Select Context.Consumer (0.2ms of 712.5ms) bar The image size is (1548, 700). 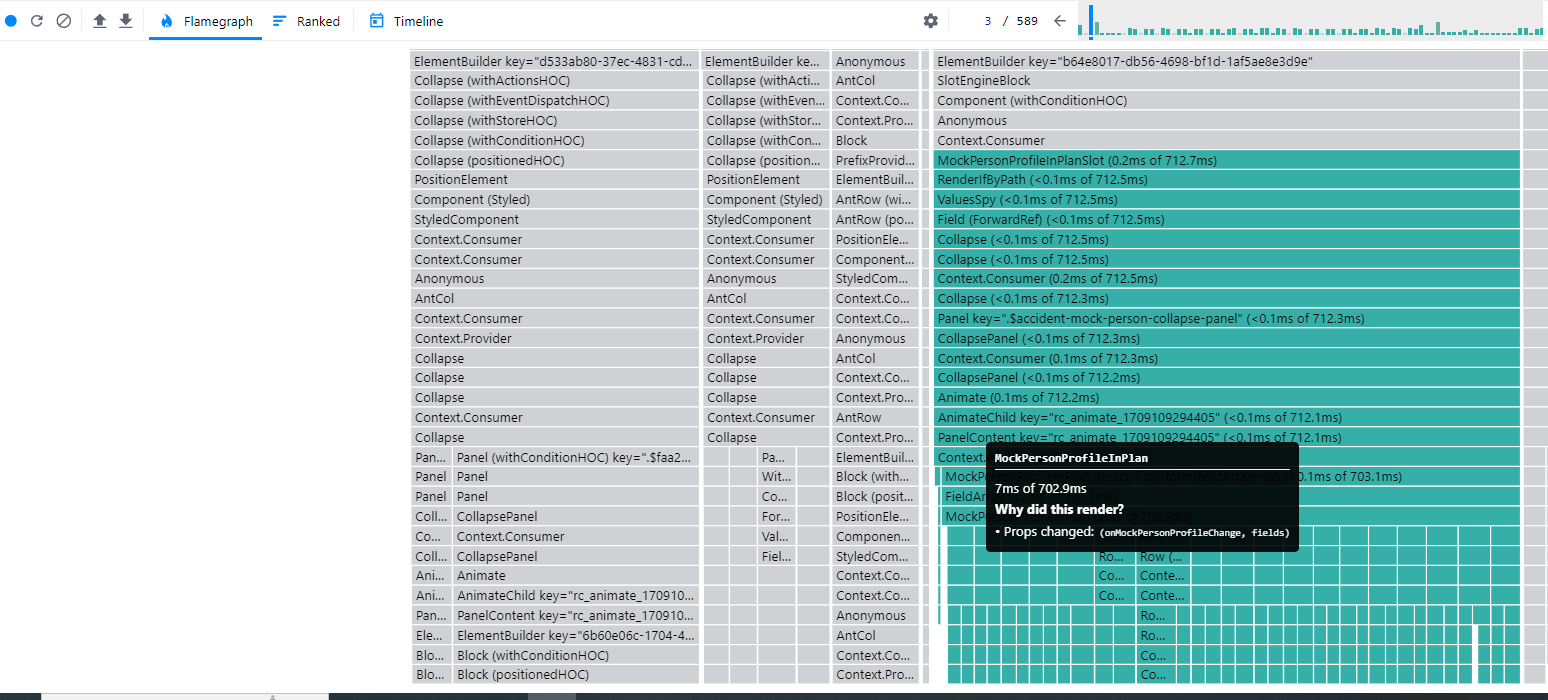[x=1227, y=279]
